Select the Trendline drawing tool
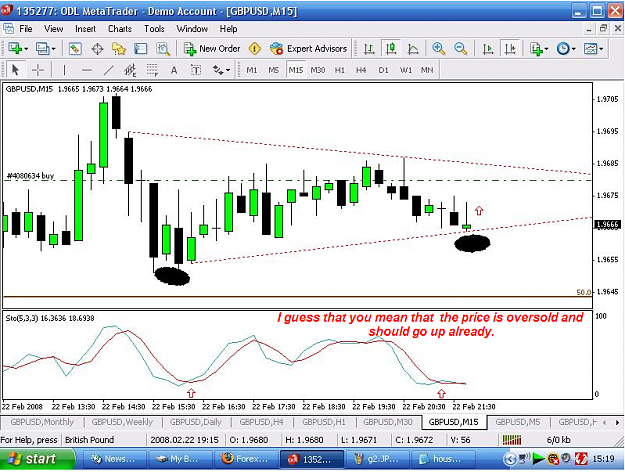Image resolution: width=625 pixels, height=472 pixels. pos(108,70)
